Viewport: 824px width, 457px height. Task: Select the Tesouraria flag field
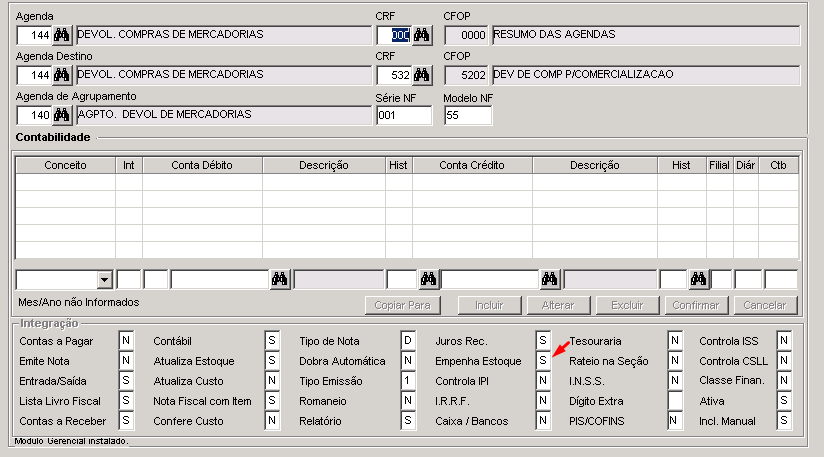675,340
